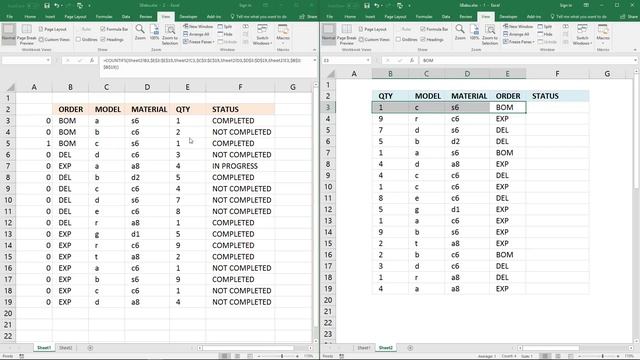Toggle Gridlines checkbox in left window
Viewport: 640px width, 360px height.
tap(78, 40)
